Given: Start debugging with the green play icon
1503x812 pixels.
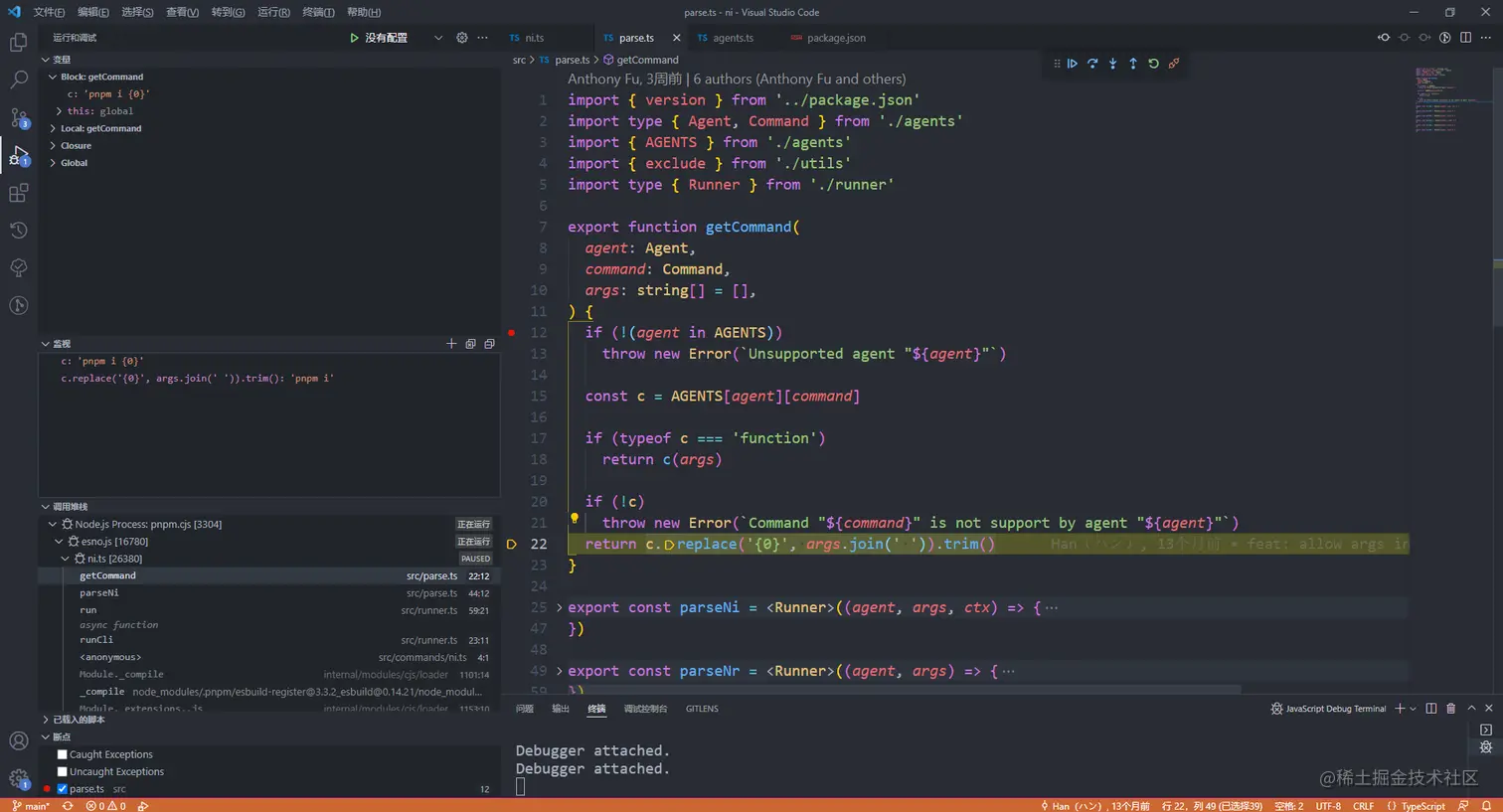Looking at the screenshot, I should click(x=354, y=38).
